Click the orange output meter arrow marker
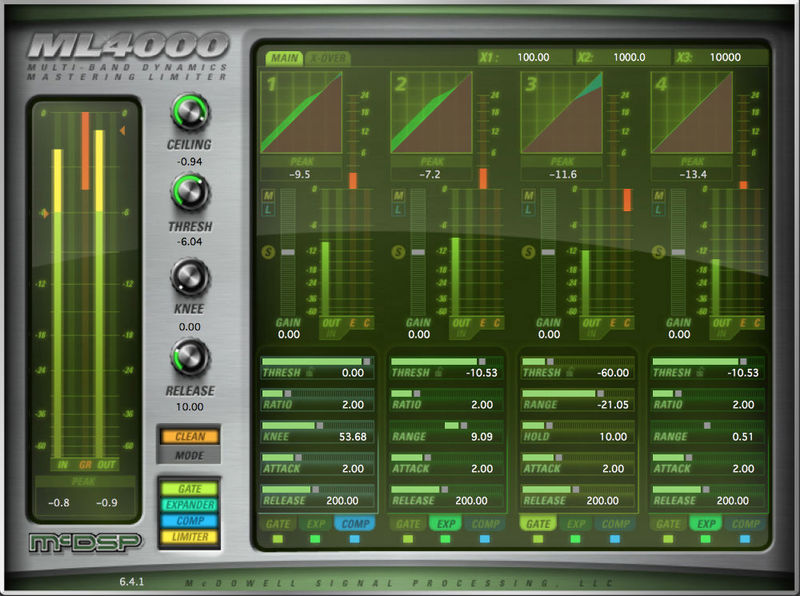The height and width of the screenshot is (596, 800). click(122, 131)
